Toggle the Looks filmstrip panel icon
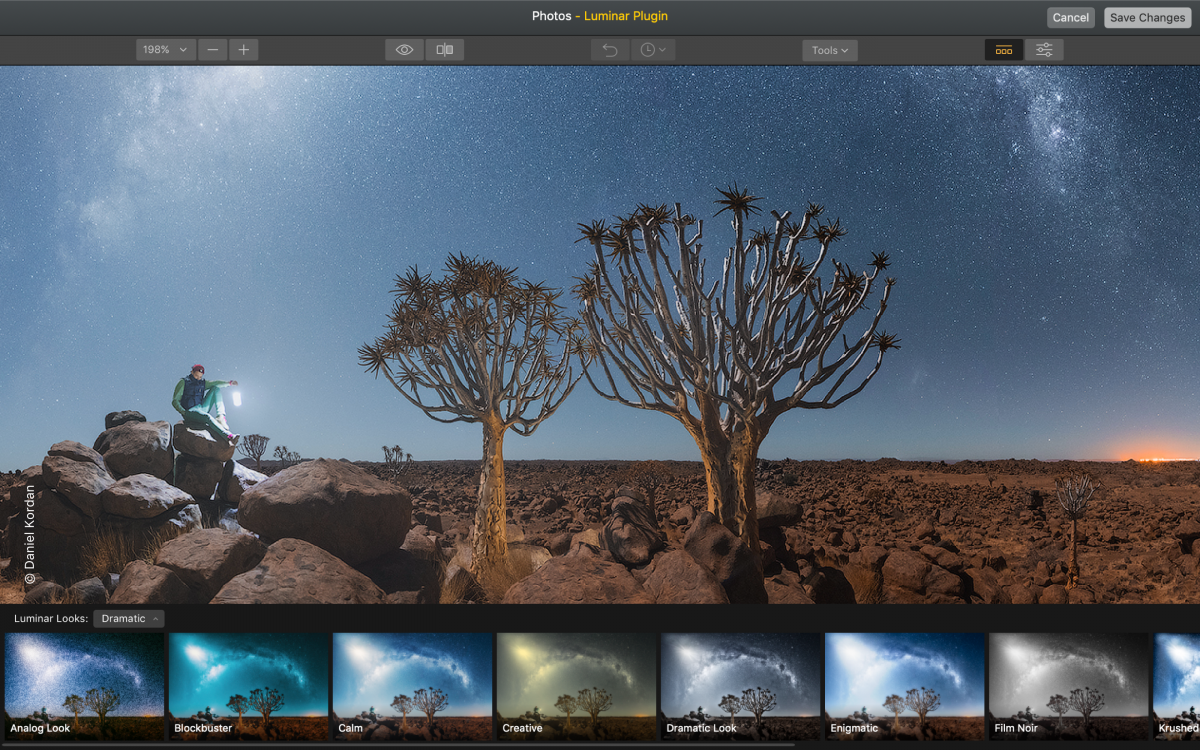This screenshot has width=1200, height=750. (1004, 50)
